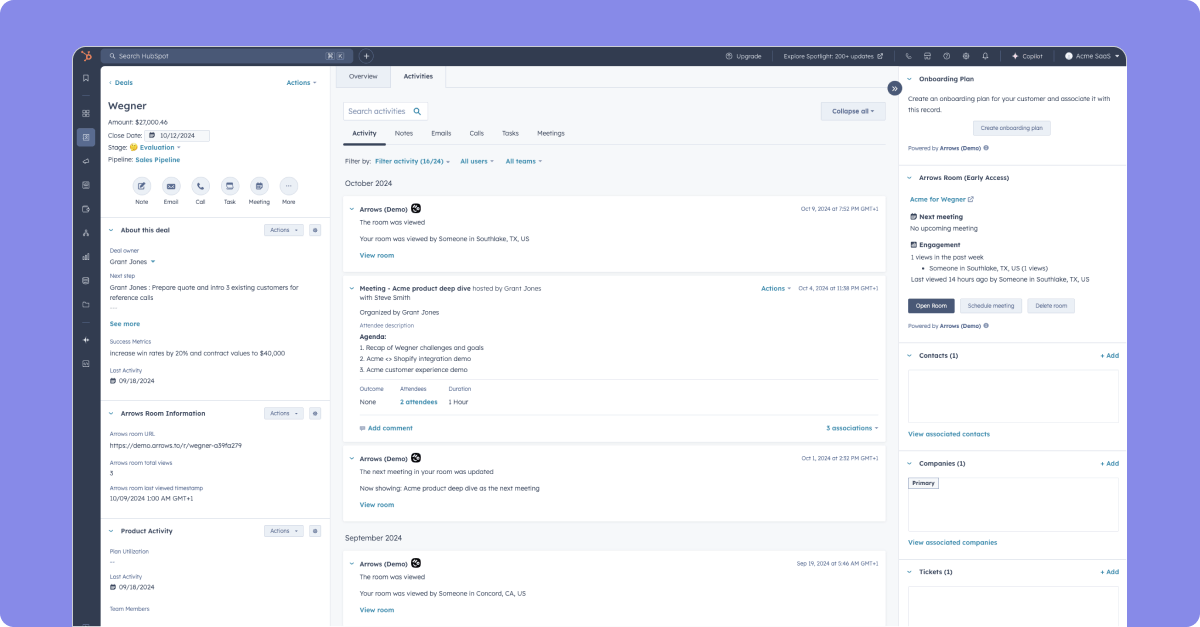Open the Workspaces grid icon in the sidebar

[86, 113]
